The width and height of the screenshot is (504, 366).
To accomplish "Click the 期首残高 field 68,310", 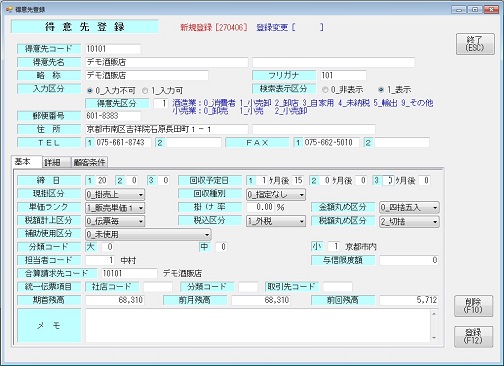I will [x=115, y=300].
